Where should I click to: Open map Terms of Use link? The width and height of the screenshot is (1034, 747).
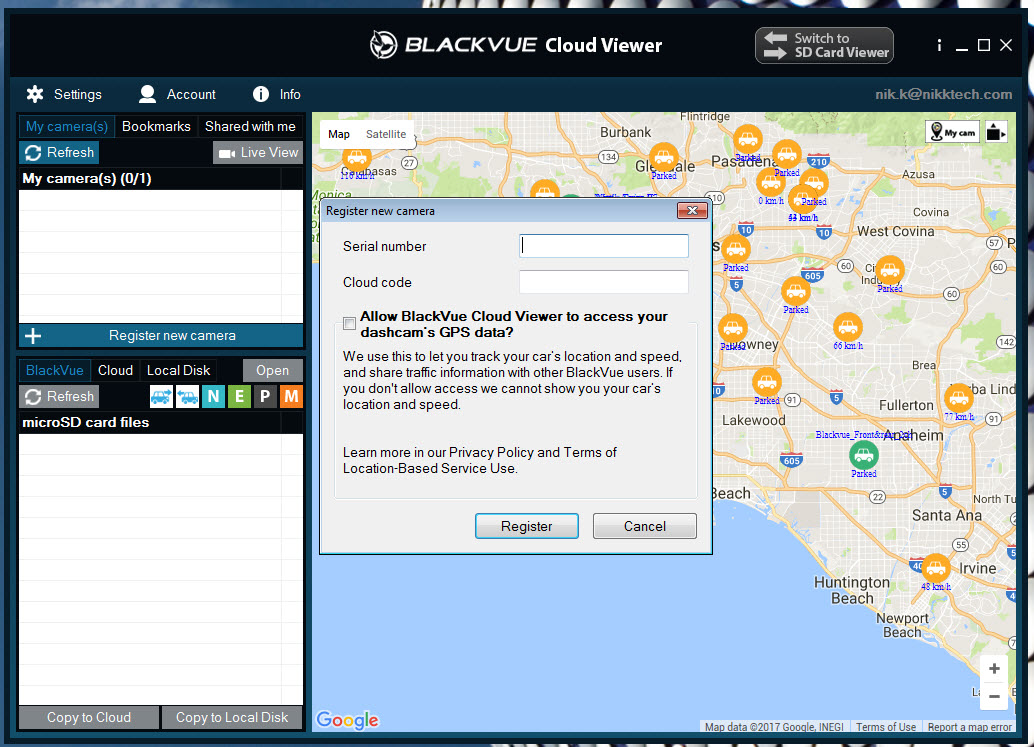coord(886,727)
